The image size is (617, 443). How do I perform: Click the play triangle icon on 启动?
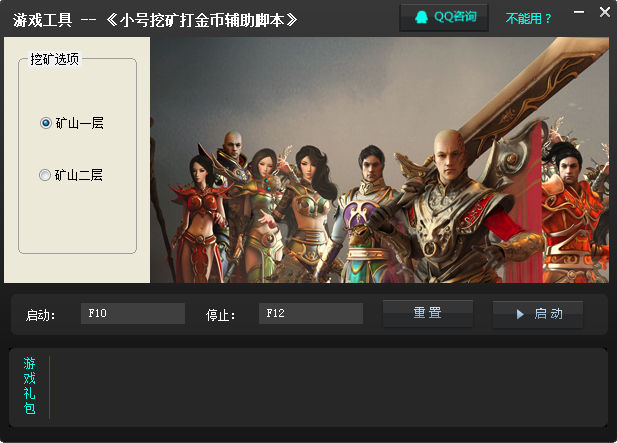(520, 314)
